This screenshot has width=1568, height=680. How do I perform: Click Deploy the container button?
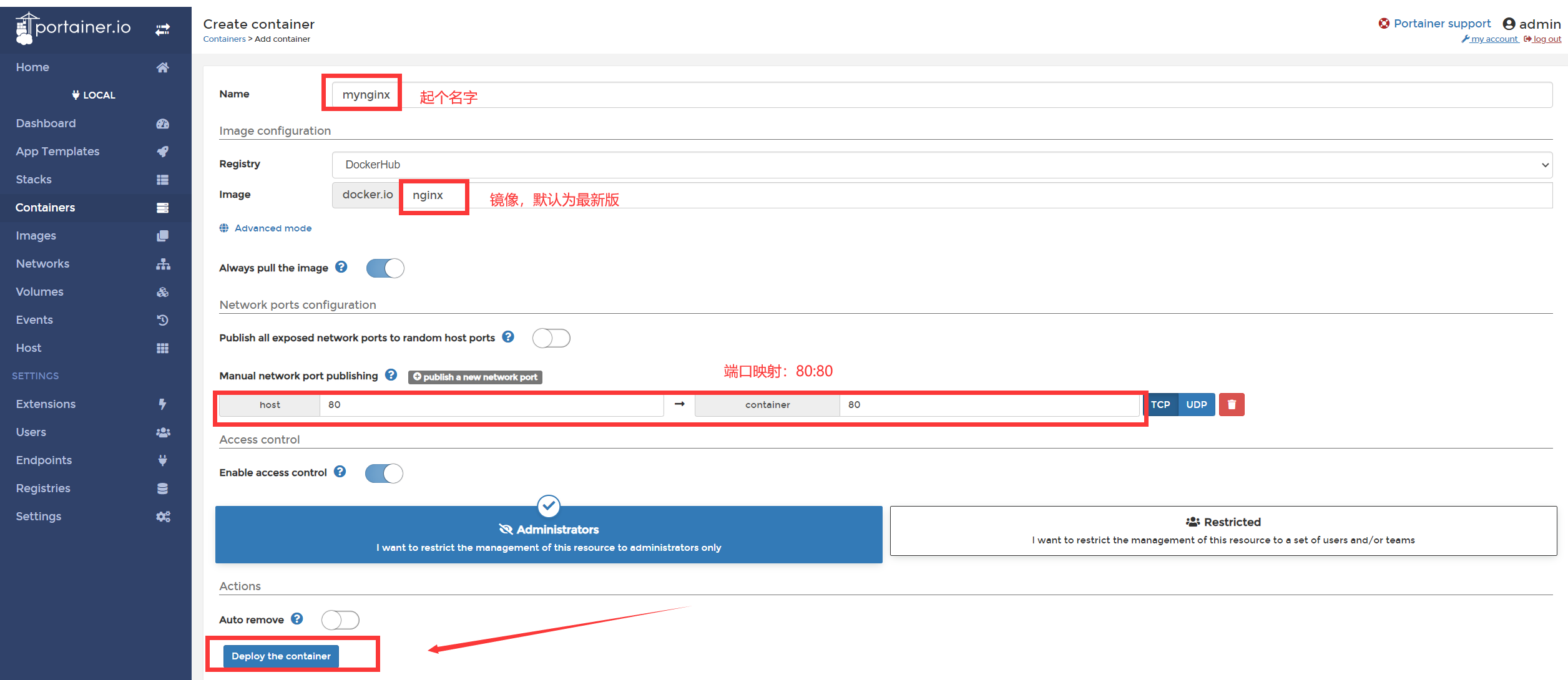(281, 656)
